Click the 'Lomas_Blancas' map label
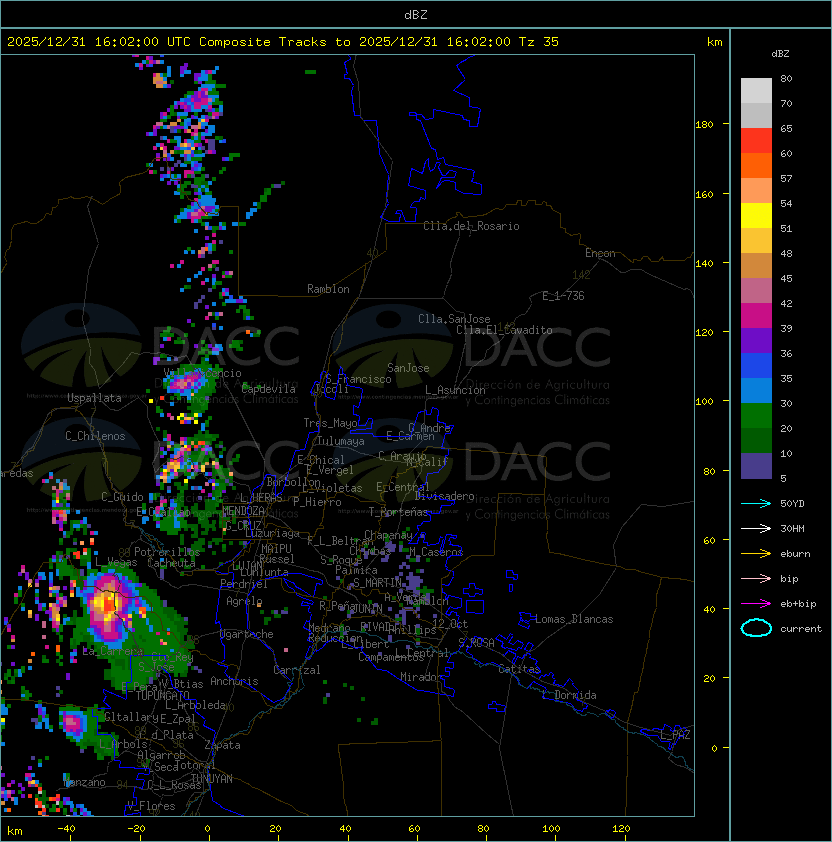The width and height of the screenshot is (832, 842). tap(574, 619)
